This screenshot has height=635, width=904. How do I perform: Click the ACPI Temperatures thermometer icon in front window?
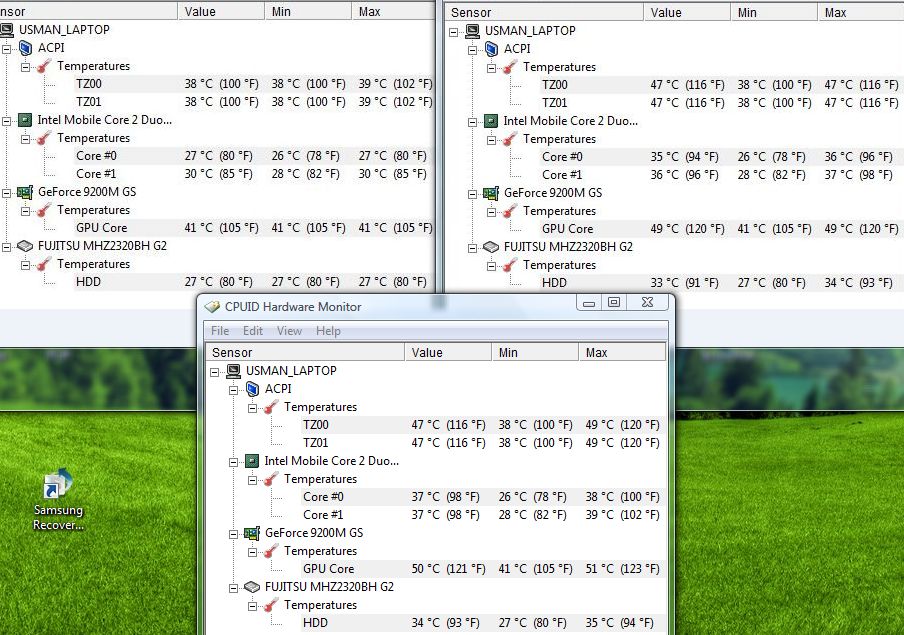pyautogui.click(x=271, y=407)
